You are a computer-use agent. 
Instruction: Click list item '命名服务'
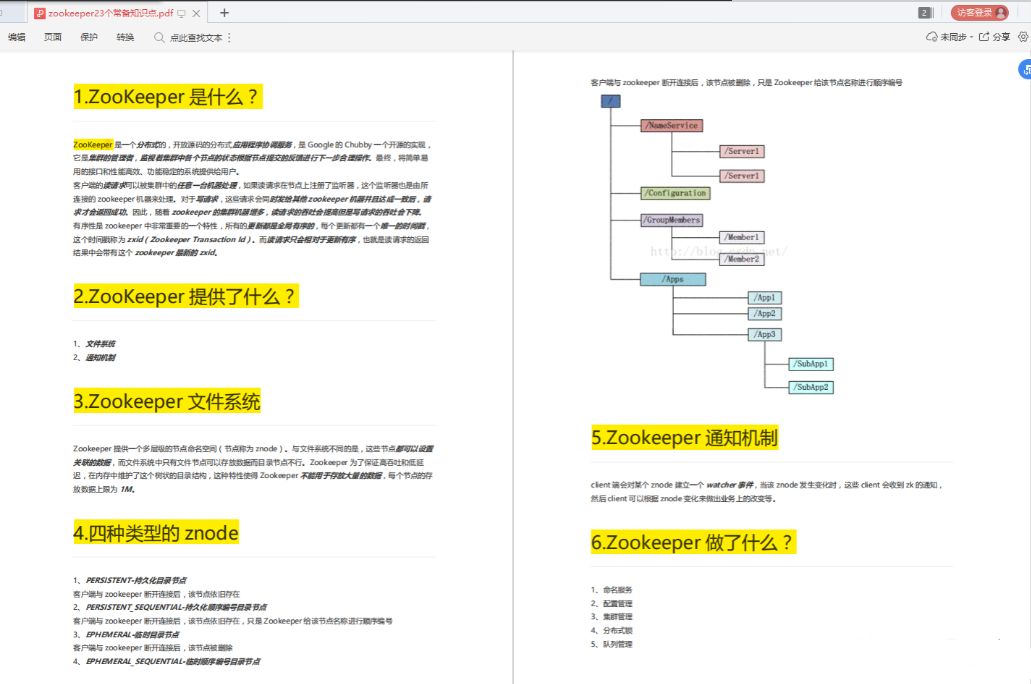(x=617, y=590)
